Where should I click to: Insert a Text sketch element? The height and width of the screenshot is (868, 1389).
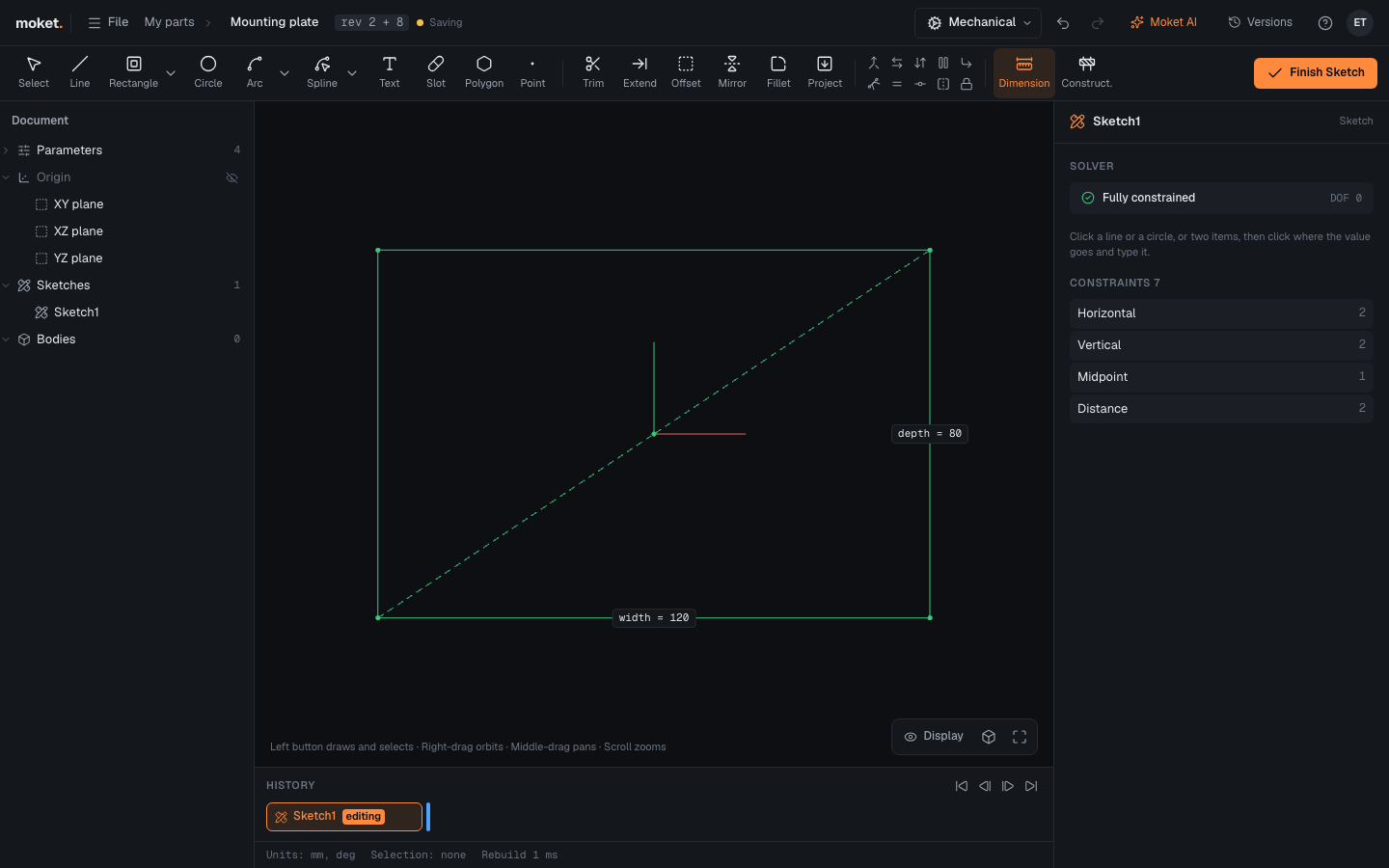click(390, 72)
